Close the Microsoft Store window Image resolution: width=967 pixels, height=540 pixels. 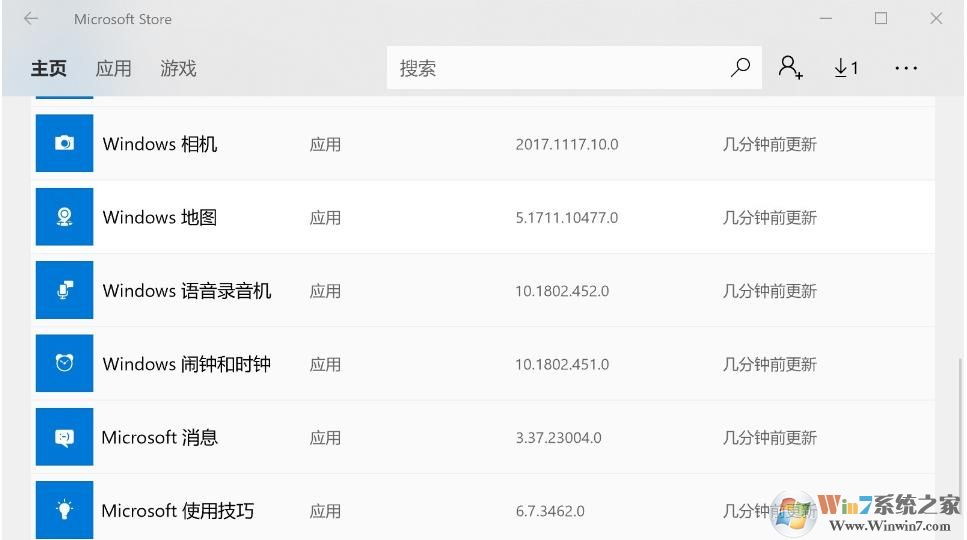pos(936,18)
